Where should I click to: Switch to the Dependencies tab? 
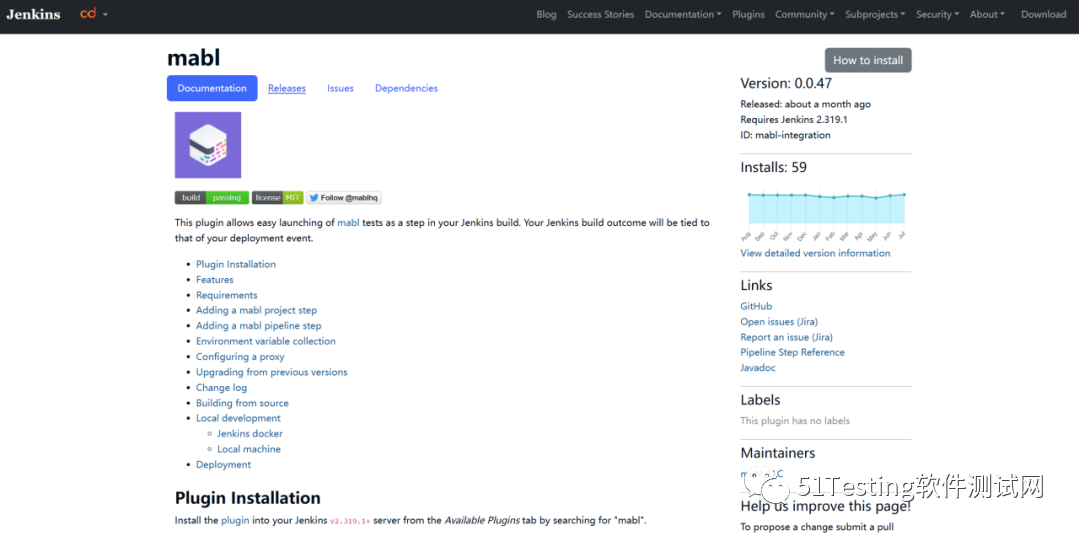[x=406, y=88]
